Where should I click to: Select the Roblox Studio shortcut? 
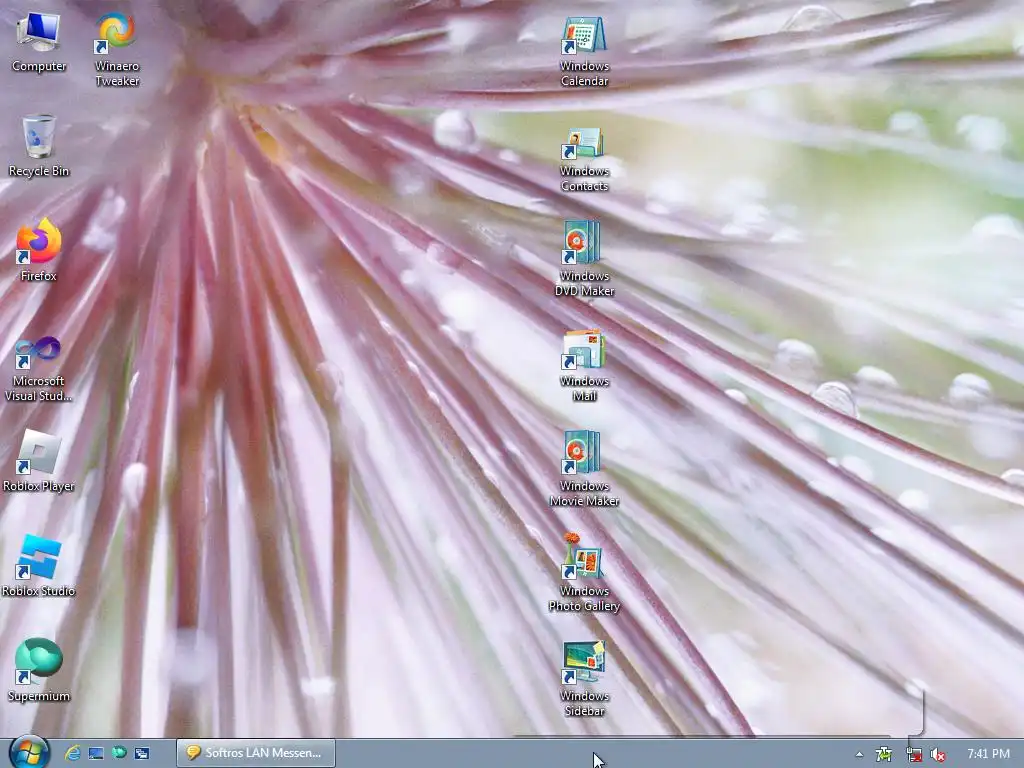pyautogui.click(x=39, y=566)
